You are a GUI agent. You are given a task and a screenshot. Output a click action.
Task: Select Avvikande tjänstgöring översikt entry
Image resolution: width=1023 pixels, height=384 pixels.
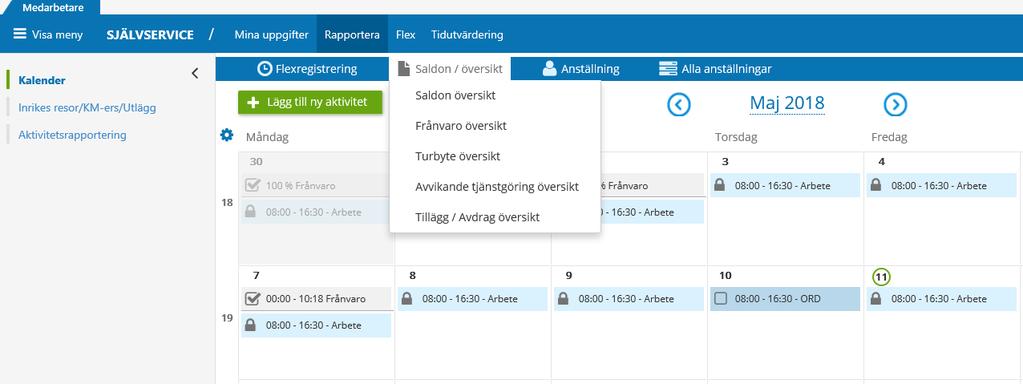point(495,186)
